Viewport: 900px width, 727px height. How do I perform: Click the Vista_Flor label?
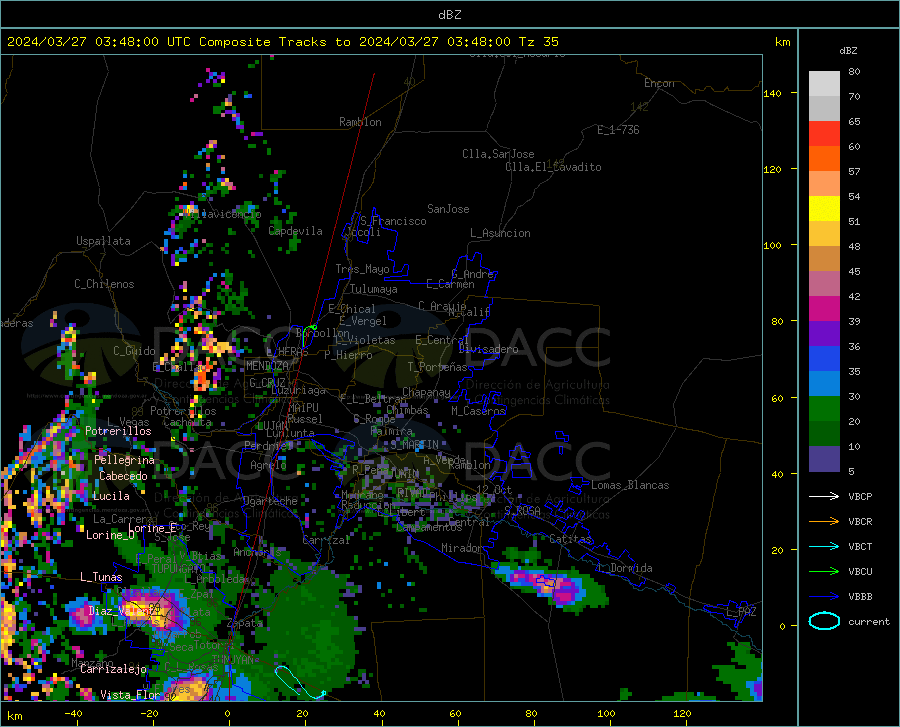point(130,695)
